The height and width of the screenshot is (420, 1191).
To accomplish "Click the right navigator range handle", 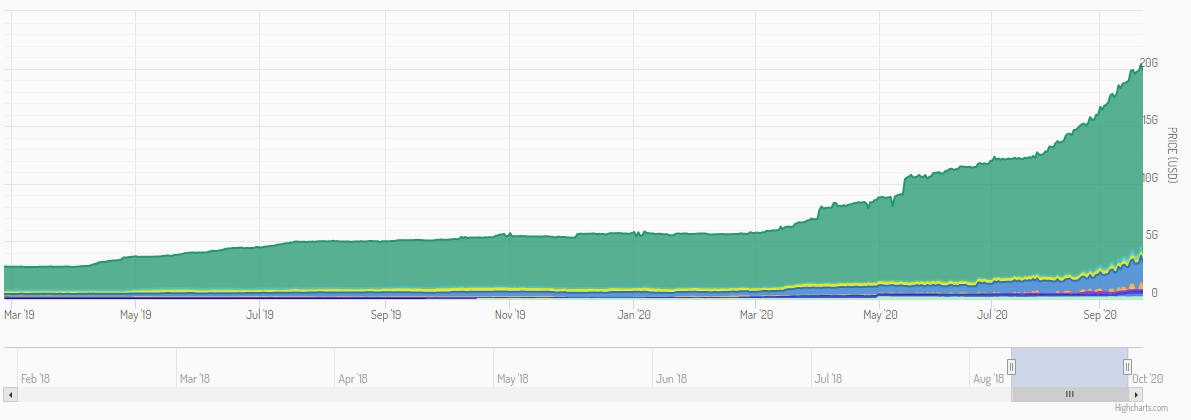I will [x=1127, y=367].
